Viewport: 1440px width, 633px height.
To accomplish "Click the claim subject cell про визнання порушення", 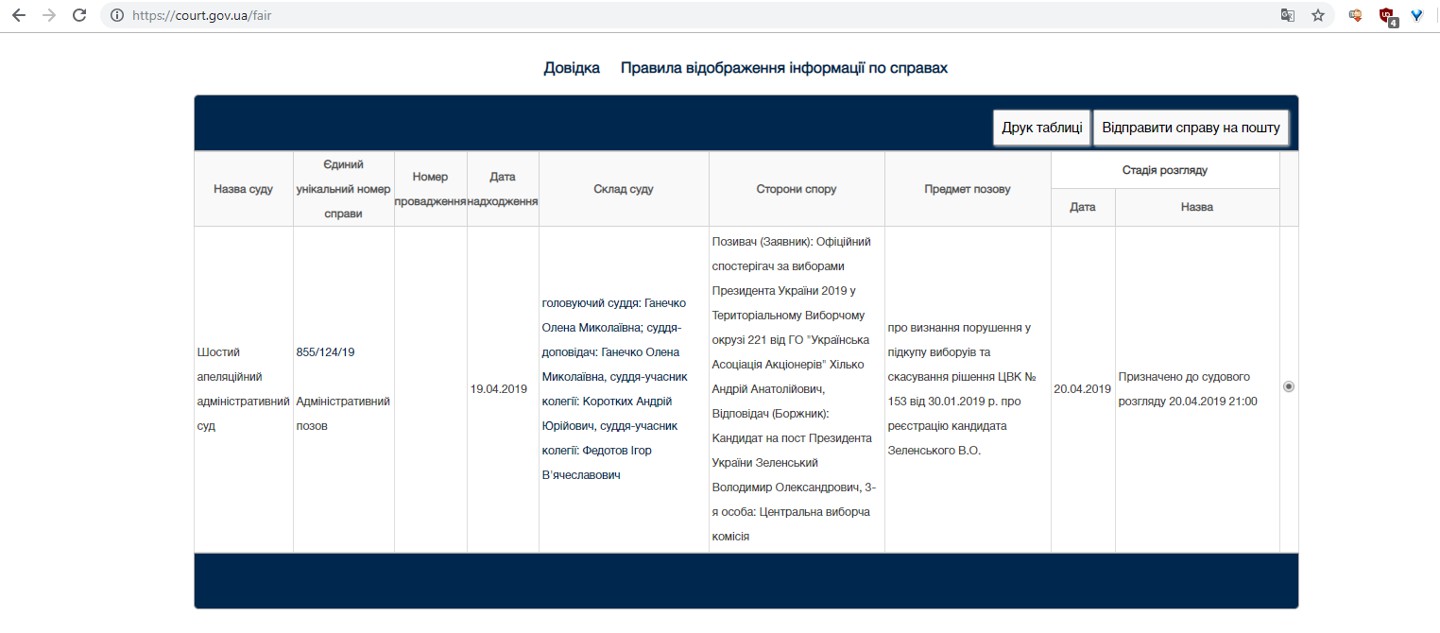I will click(967, 389).
